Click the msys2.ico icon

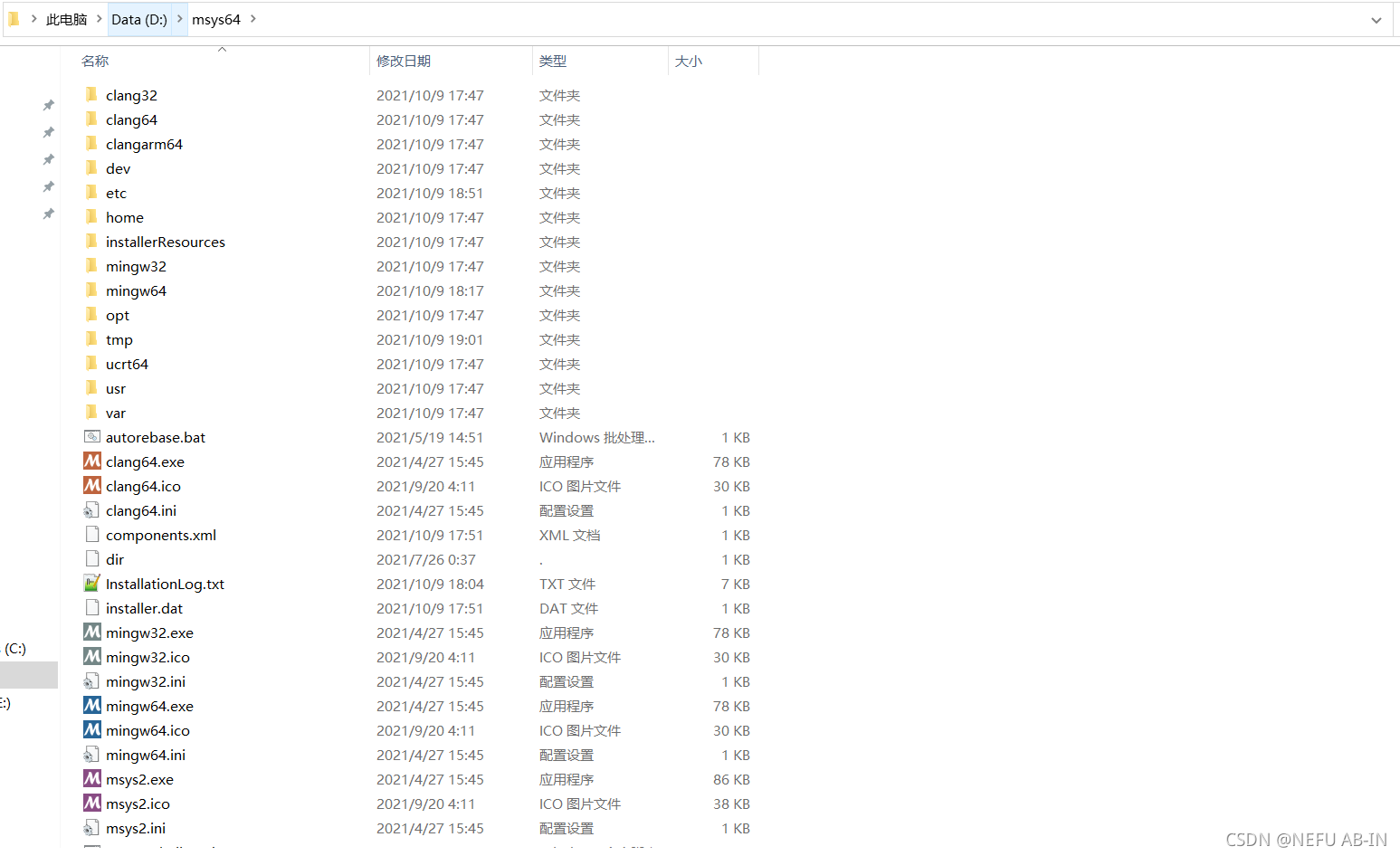92,804
